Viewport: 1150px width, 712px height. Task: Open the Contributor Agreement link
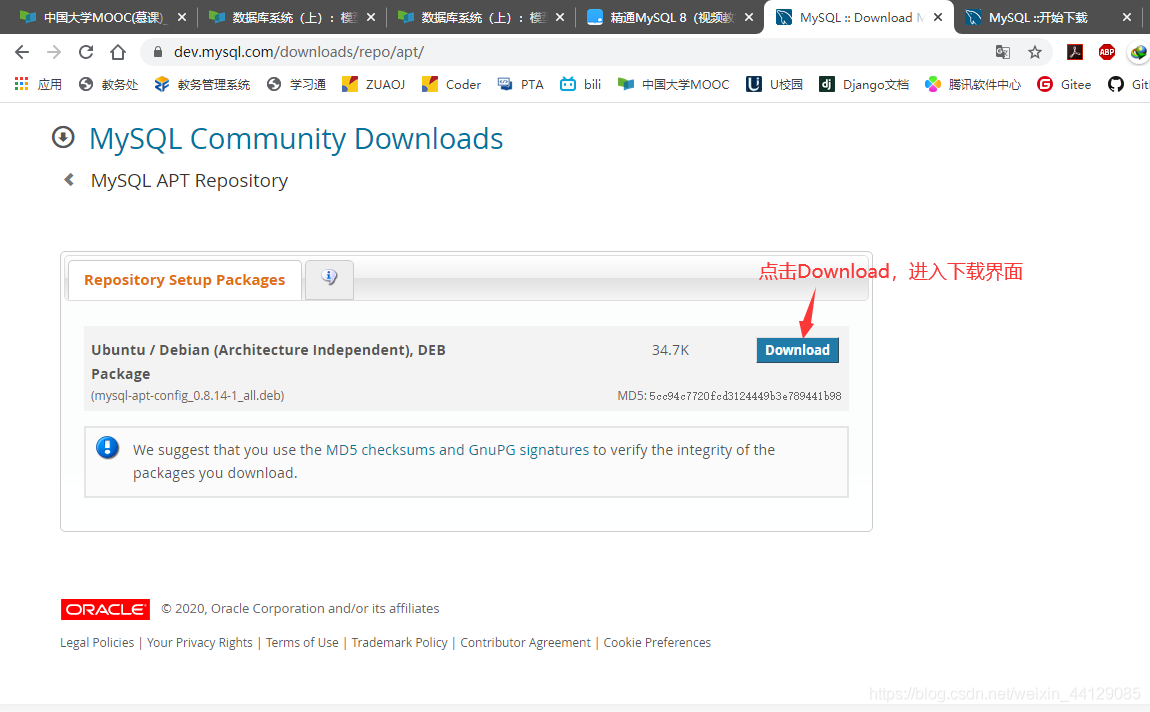pos(525,642)
